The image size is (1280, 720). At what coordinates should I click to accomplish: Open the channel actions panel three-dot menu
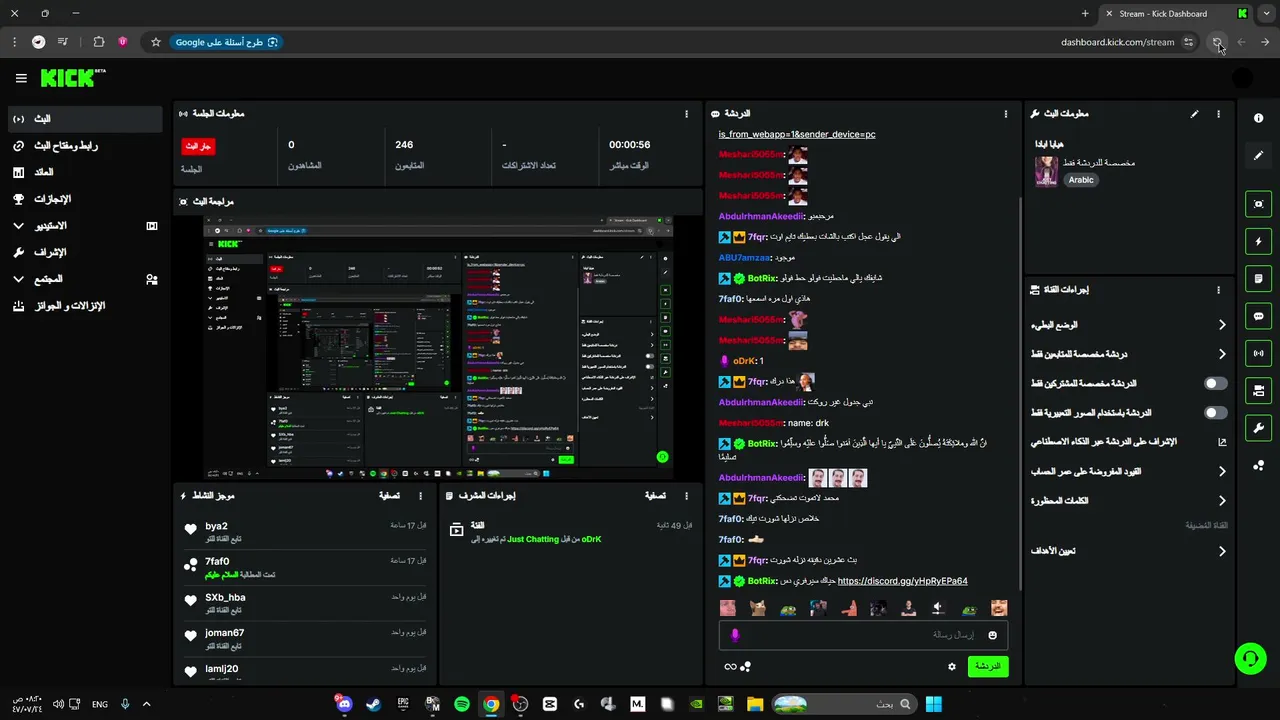click(1218, 290)
